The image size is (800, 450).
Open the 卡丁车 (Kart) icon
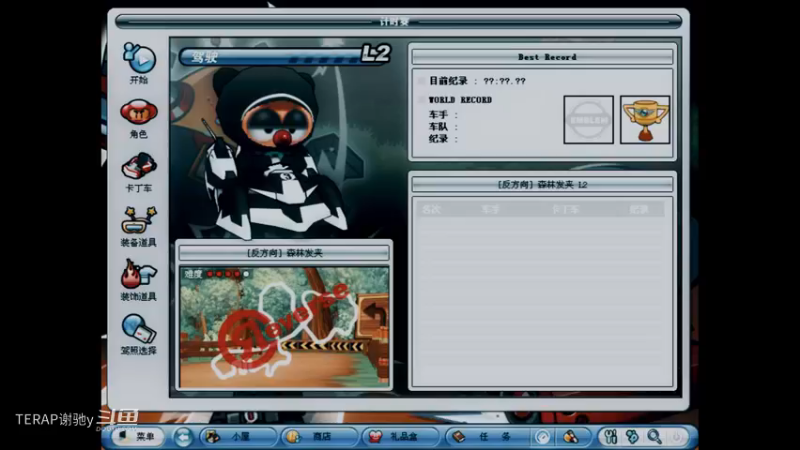[139, 166]
